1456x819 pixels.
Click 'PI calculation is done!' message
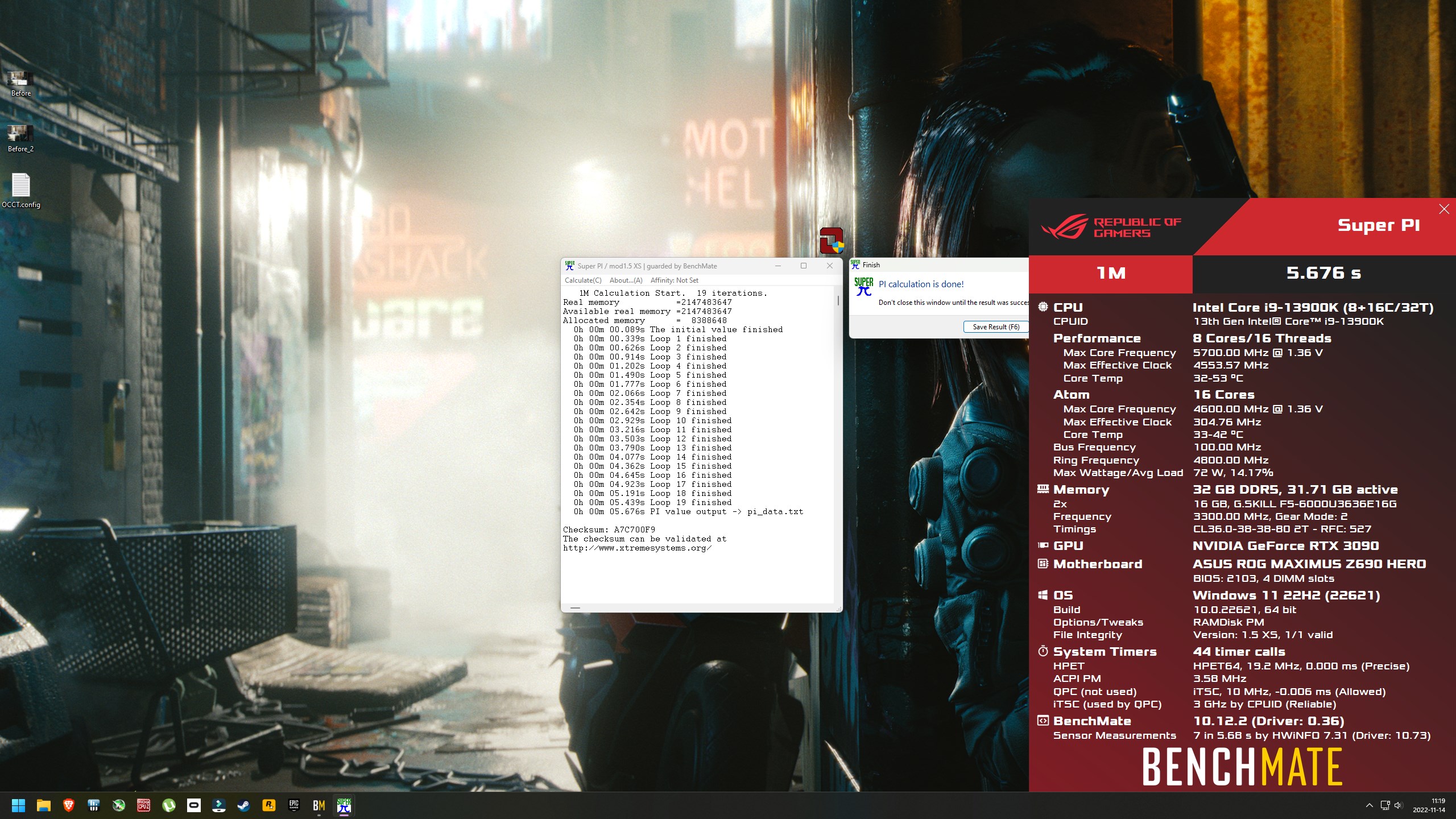tap(921, 284)
